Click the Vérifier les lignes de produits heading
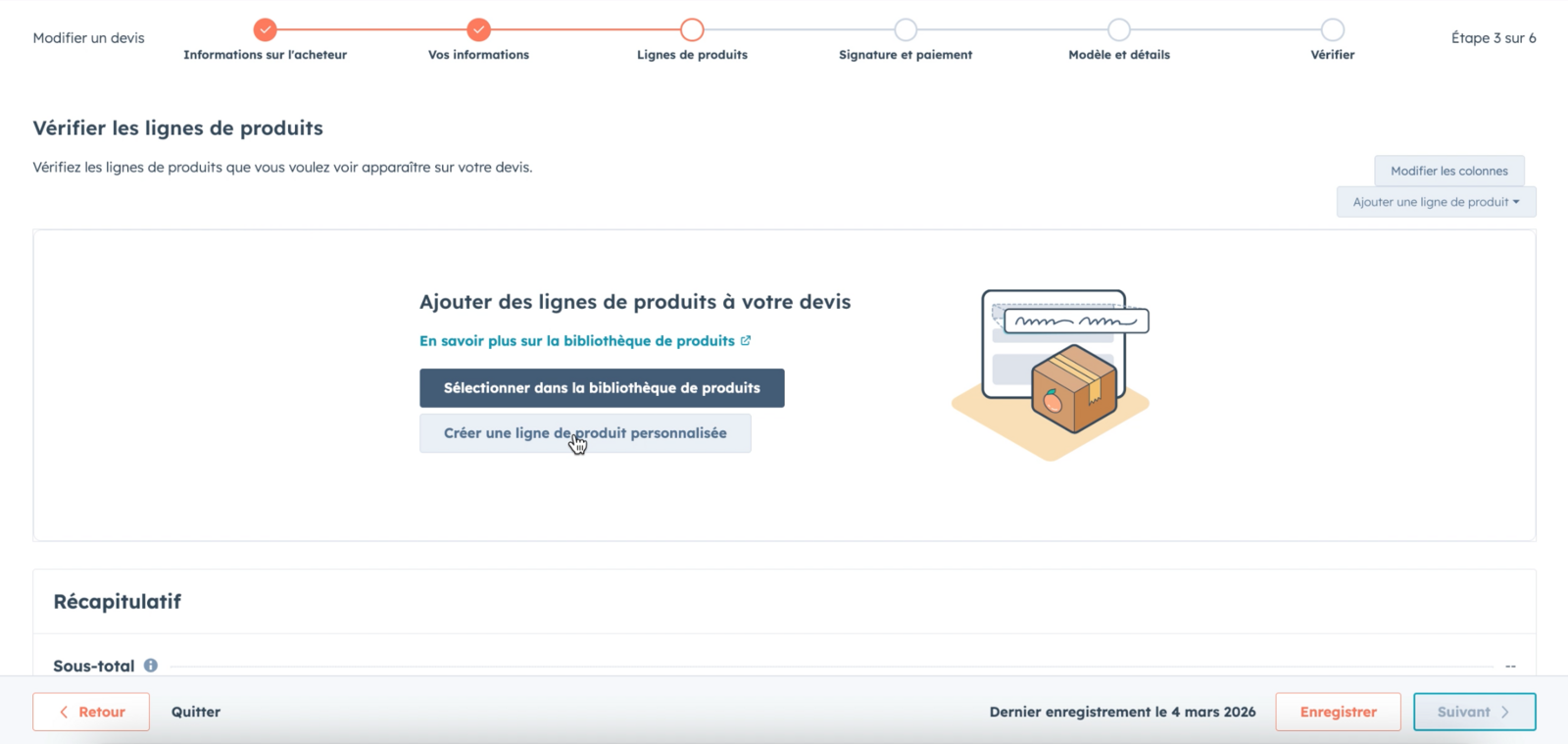The width and height of the screenshot is (1568, 744). click(x=178, y=128)
